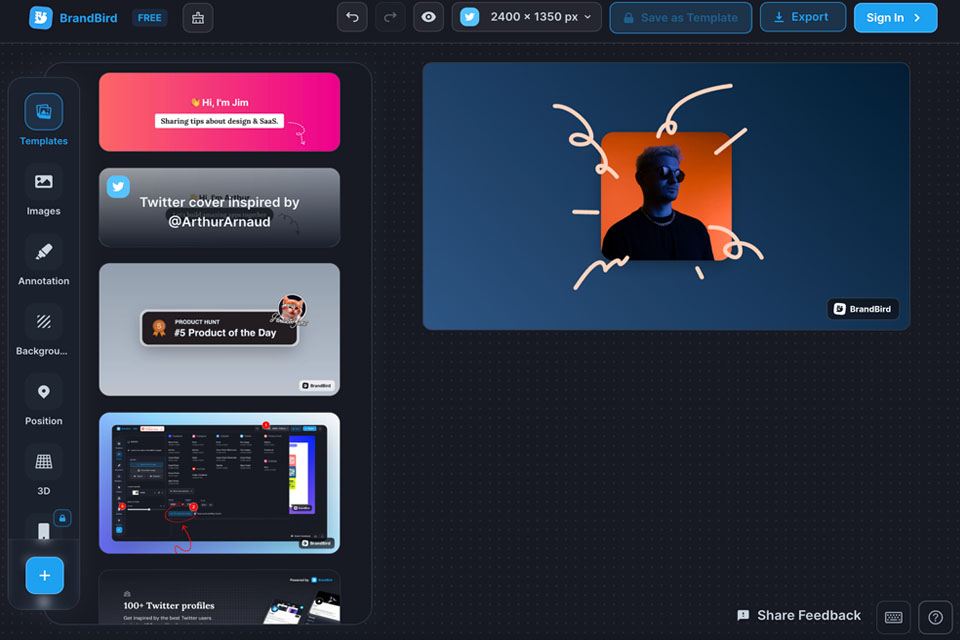Image resolution: width=960 pixels, height=640 pixels.
Task: Open keyboard shortcuts icon
Action: pyautogui.click(x=893, y=617)
